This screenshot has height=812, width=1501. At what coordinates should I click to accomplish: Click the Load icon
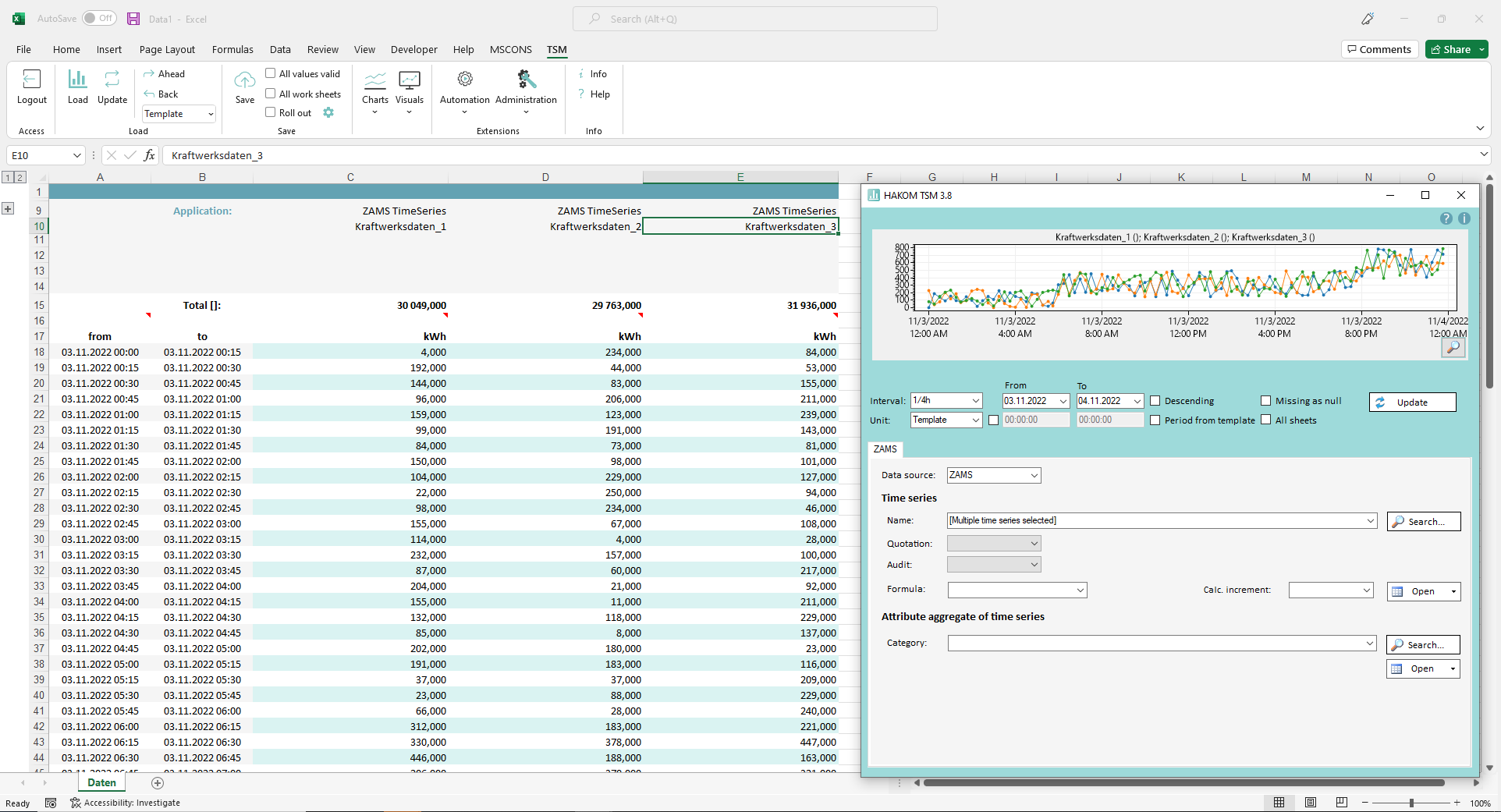(77, 79)
